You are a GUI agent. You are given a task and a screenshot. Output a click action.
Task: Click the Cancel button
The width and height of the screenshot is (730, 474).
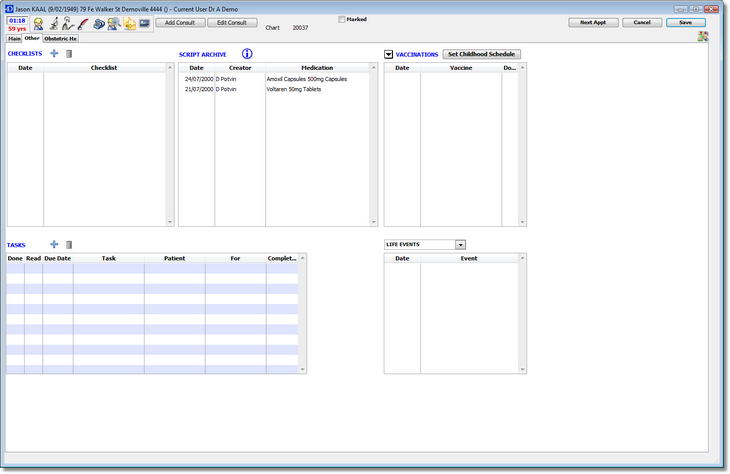(x=642, y=22)
